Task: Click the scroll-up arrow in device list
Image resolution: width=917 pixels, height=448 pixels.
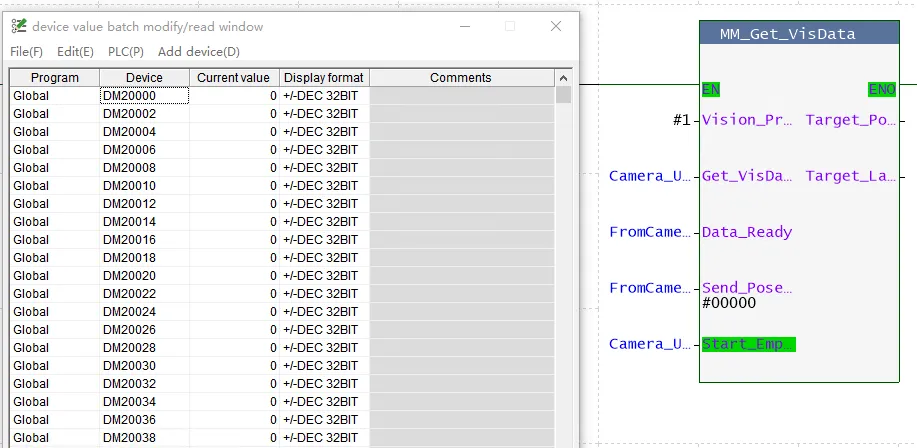Action: point(564,78)
